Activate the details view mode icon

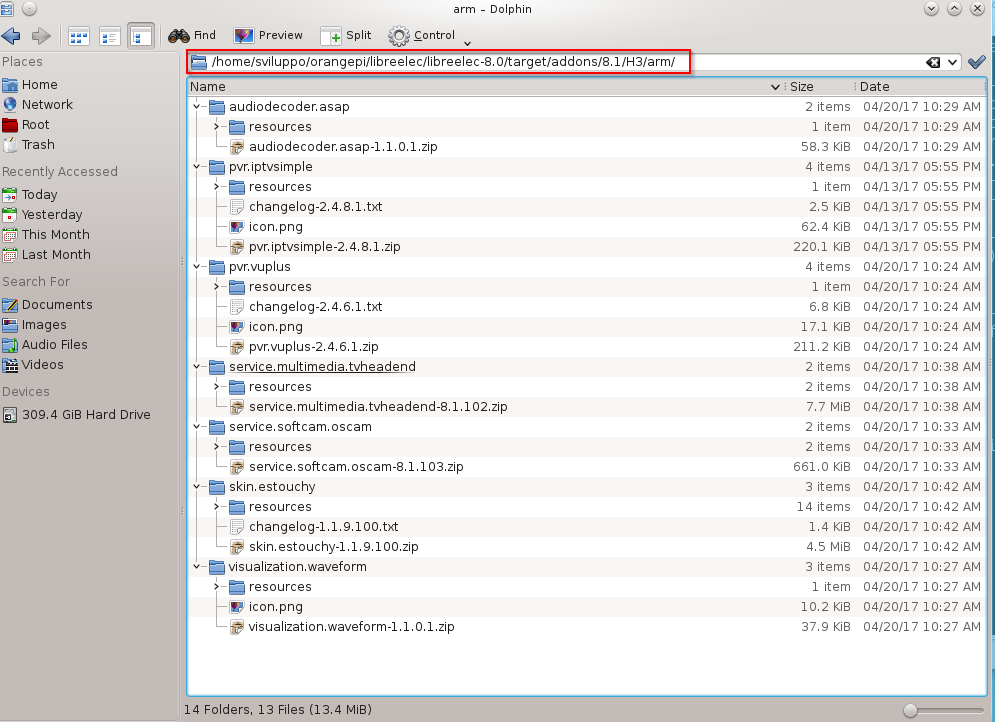(141, 34)
